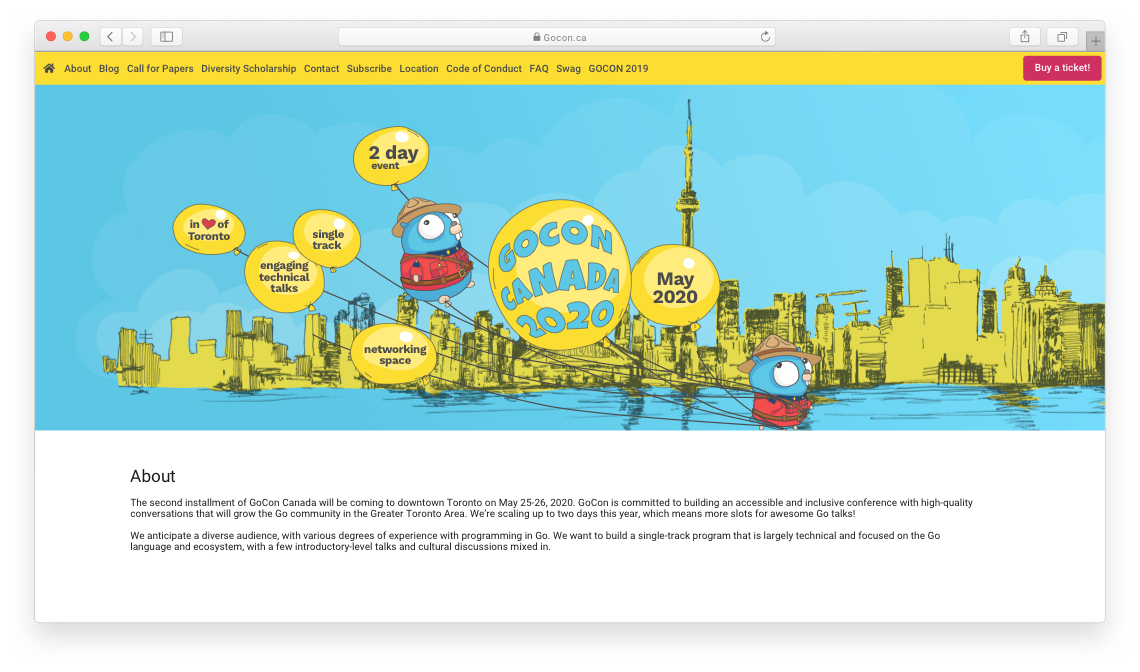Open the Call for Papers page

point(160,68)
